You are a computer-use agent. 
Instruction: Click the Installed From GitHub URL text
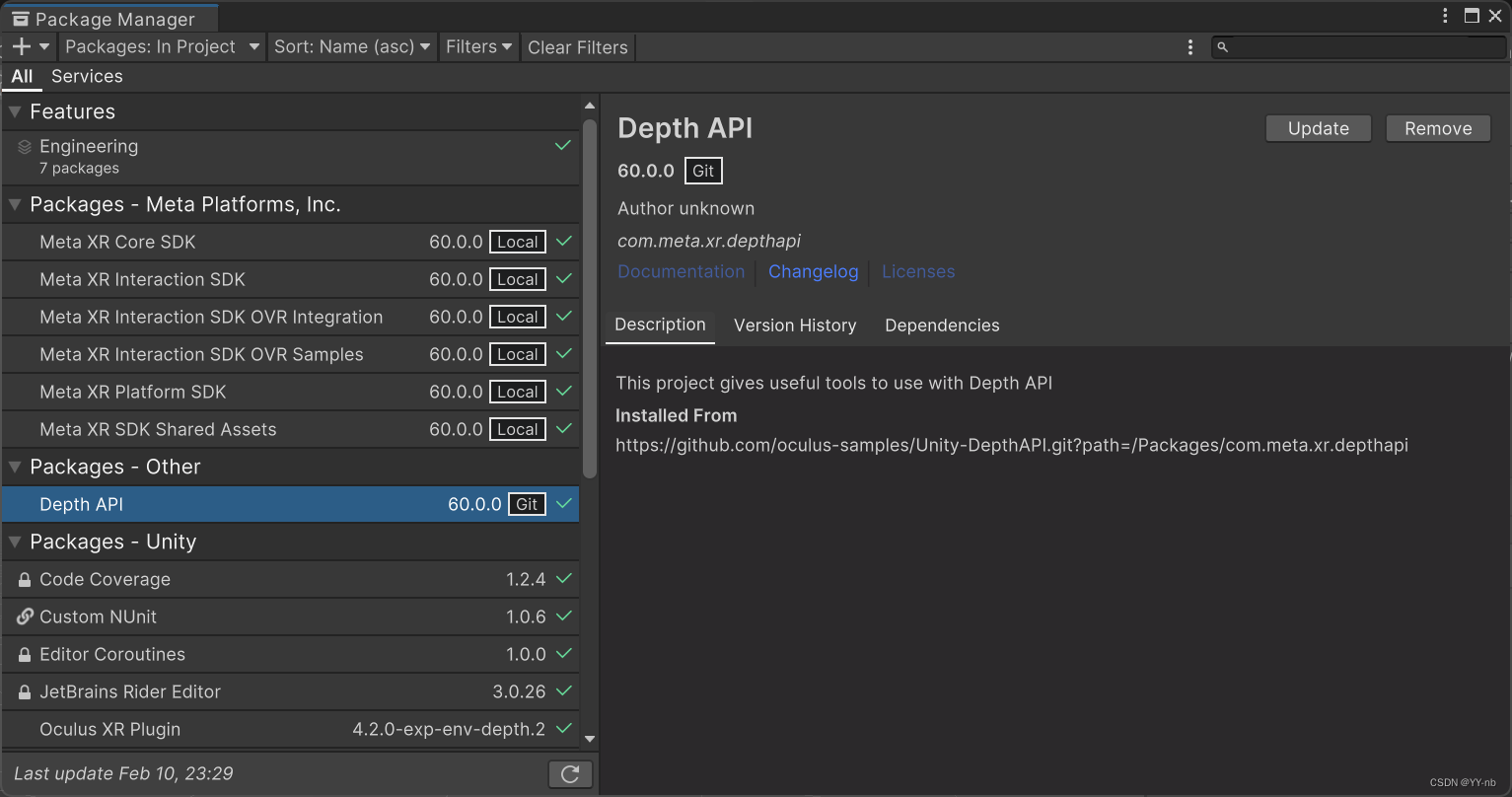pos(1012,445)
